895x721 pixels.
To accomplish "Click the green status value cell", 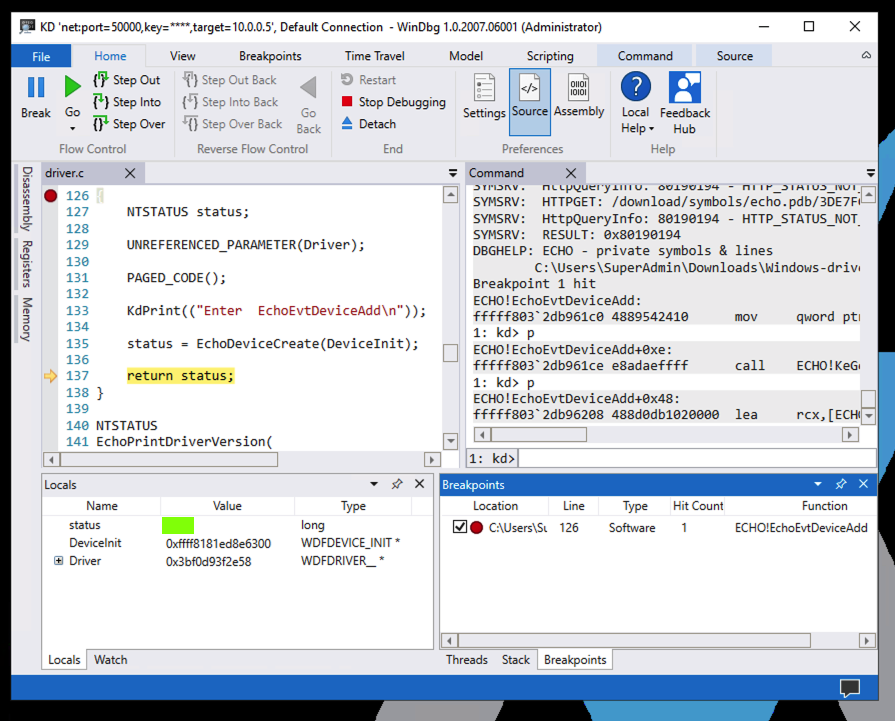I will click(x=178, y=525).
